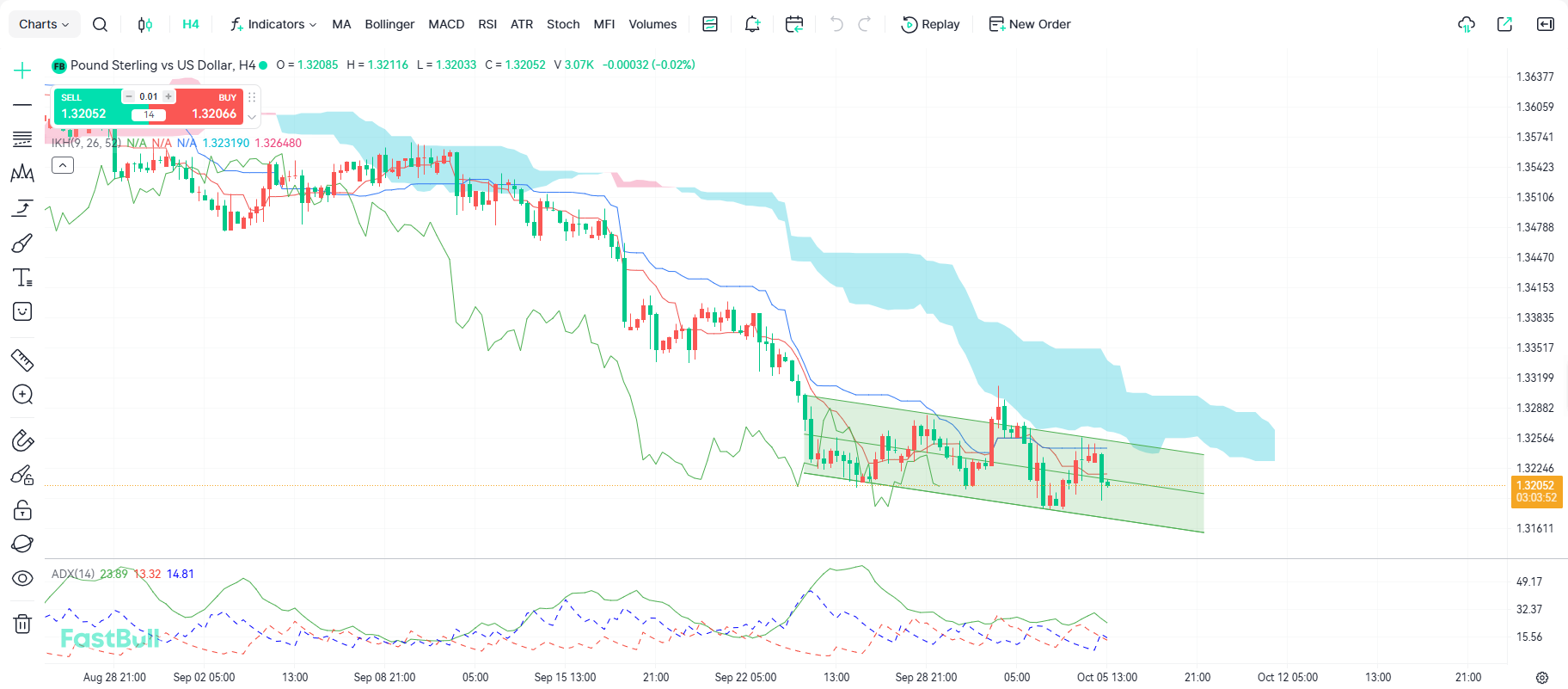Decrease lot size with minus stepper
Image resolution: width=1568 pixels, height=689 pixels.
point(129,96)
